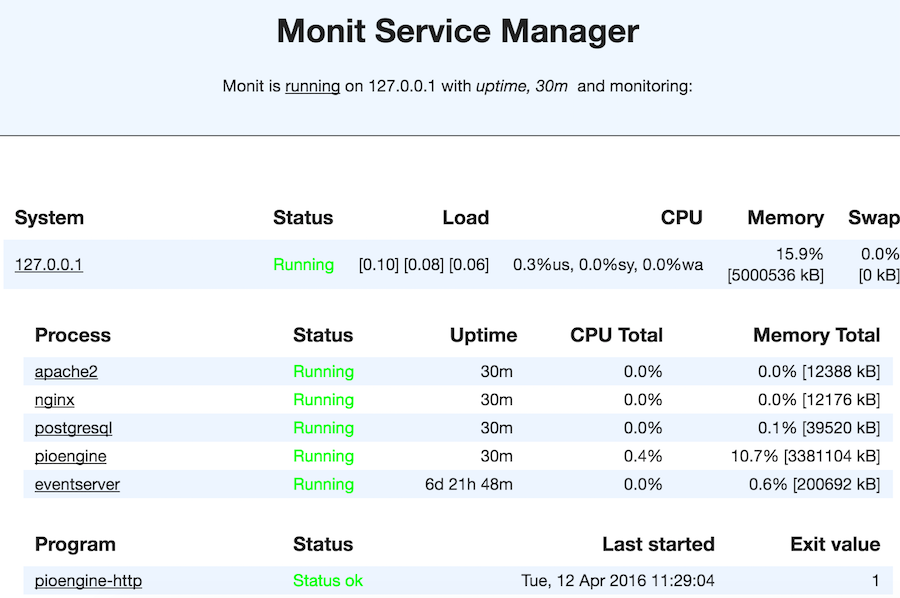Click the eventserver uptime 6d 21h 48m
This screenshot has width=900, height=598.
click(x=469, y=484)
